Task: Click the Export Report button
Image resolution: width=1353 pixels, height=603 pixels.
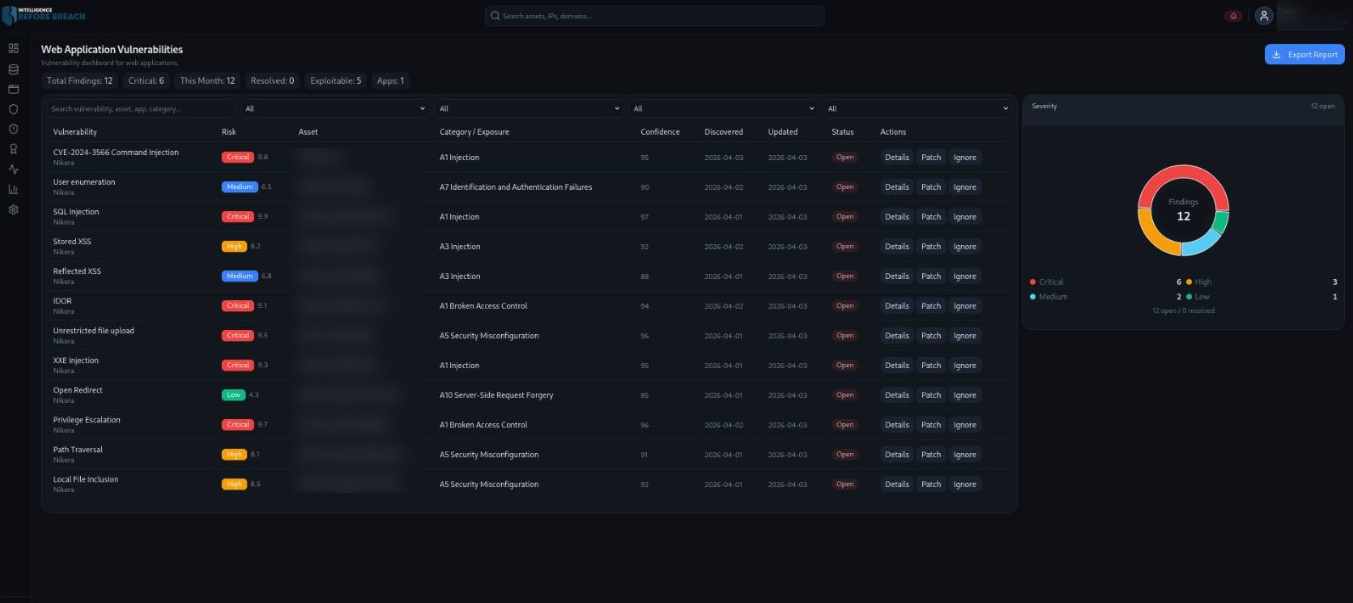Action: click(1304, 54)
